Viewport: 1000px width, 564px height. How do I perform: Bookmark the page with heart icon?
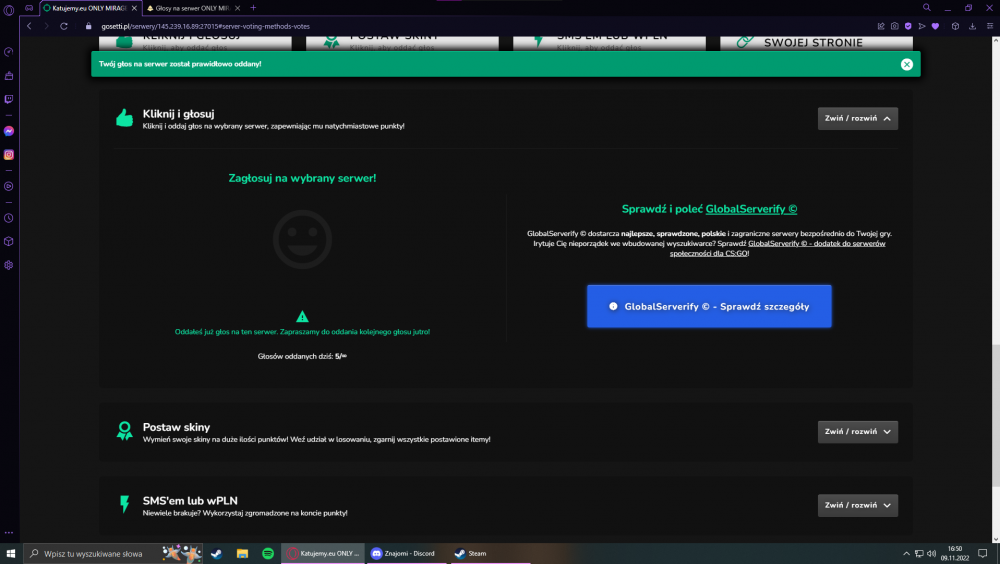936,26
